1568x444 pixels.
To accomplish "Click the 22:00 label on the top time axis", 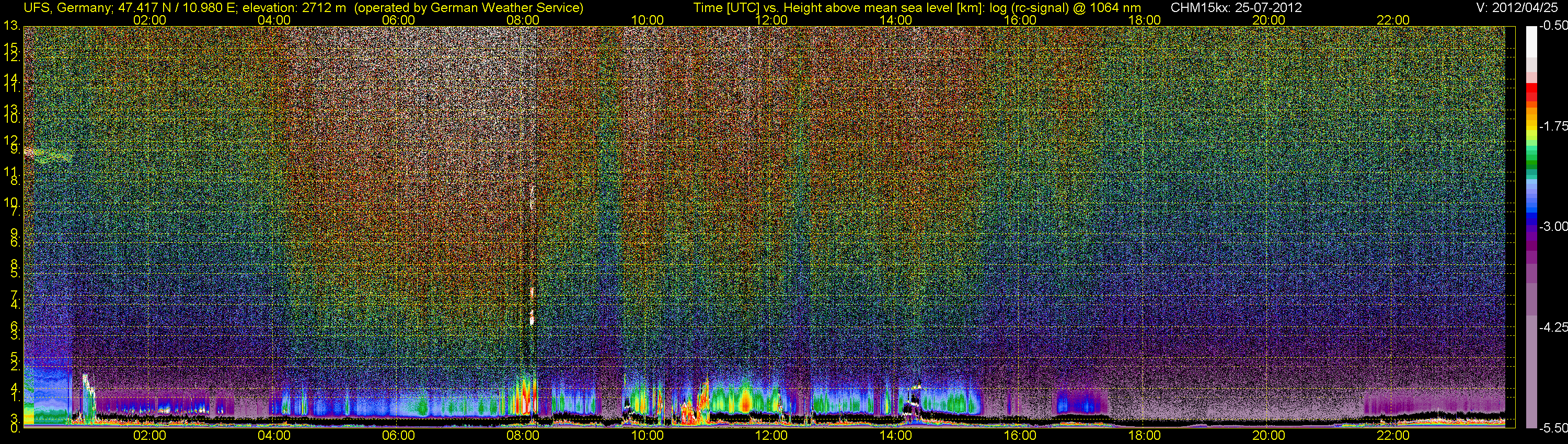I will point(1393,20).
